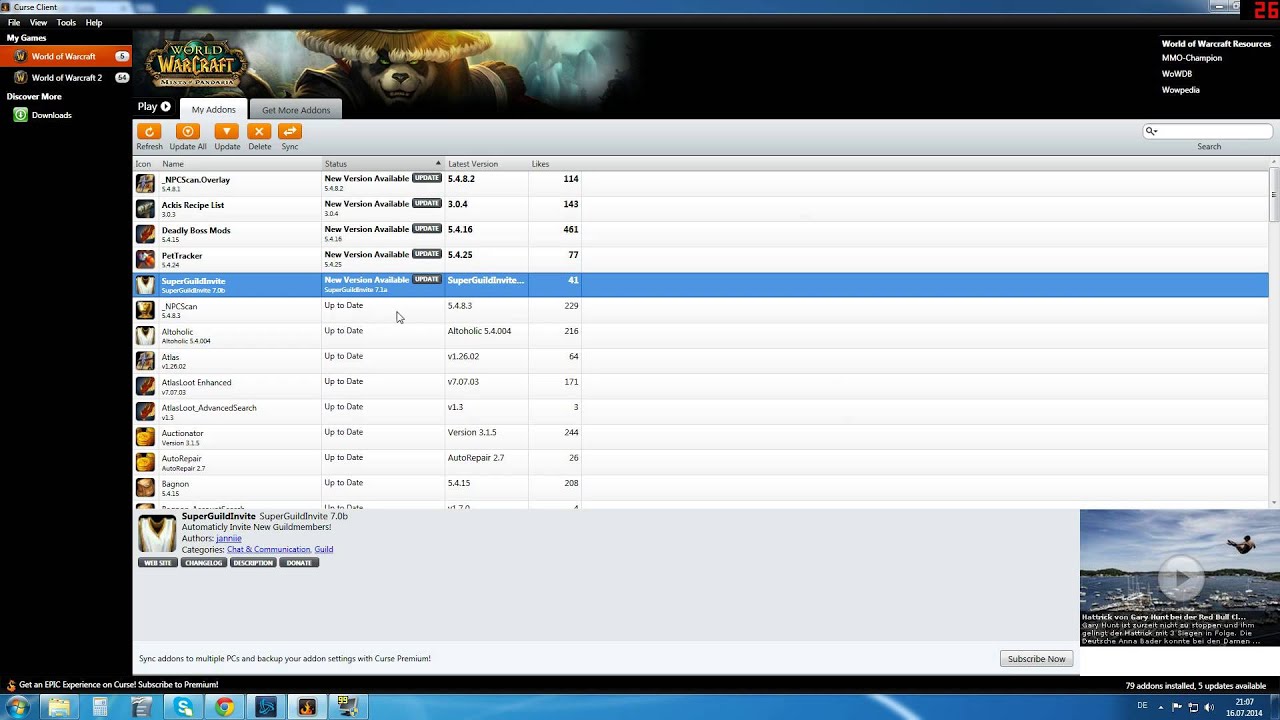Open the MMO-Champion resource link

point(1192,58)
